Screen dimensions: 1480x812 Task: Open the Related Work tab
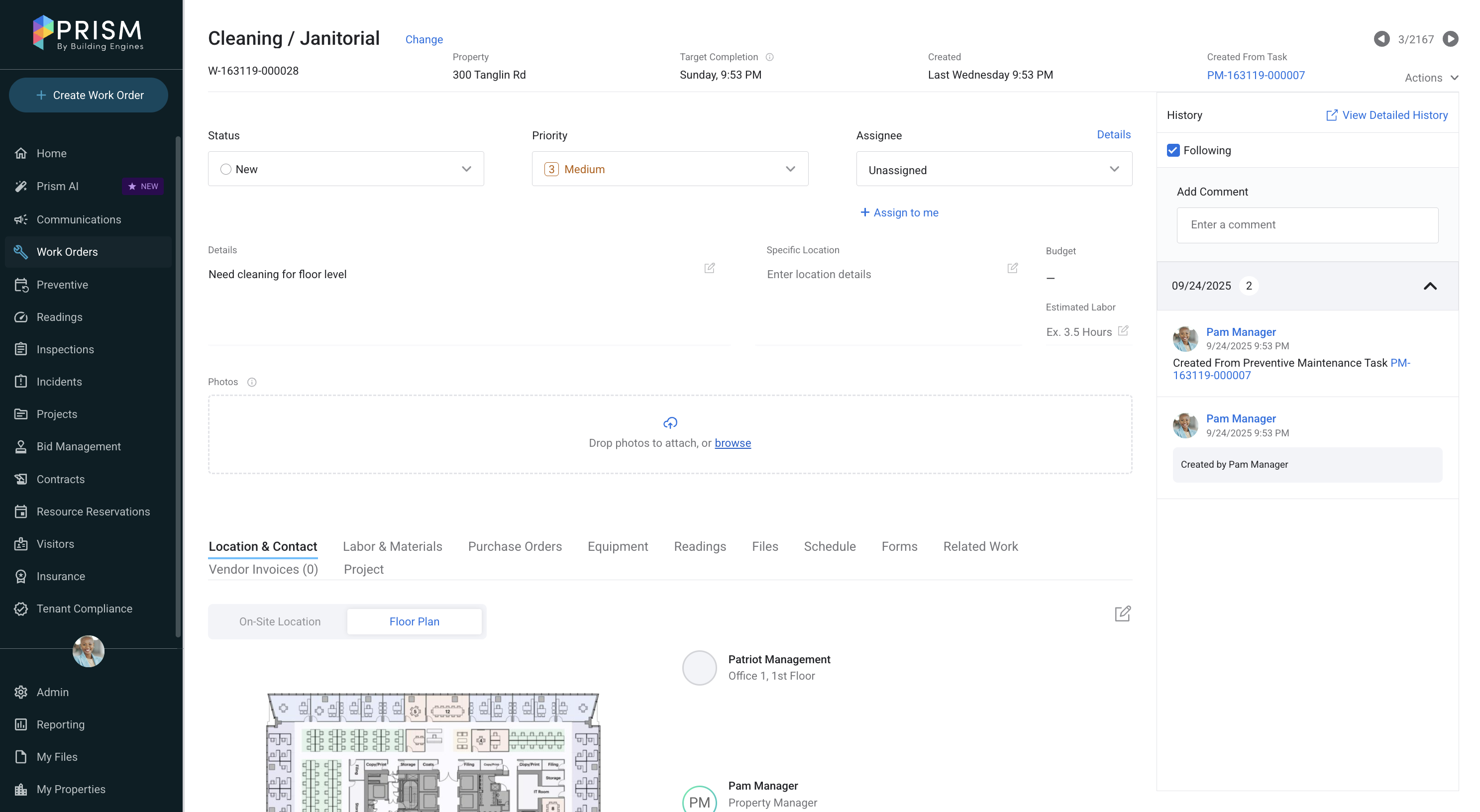(980, 546)
